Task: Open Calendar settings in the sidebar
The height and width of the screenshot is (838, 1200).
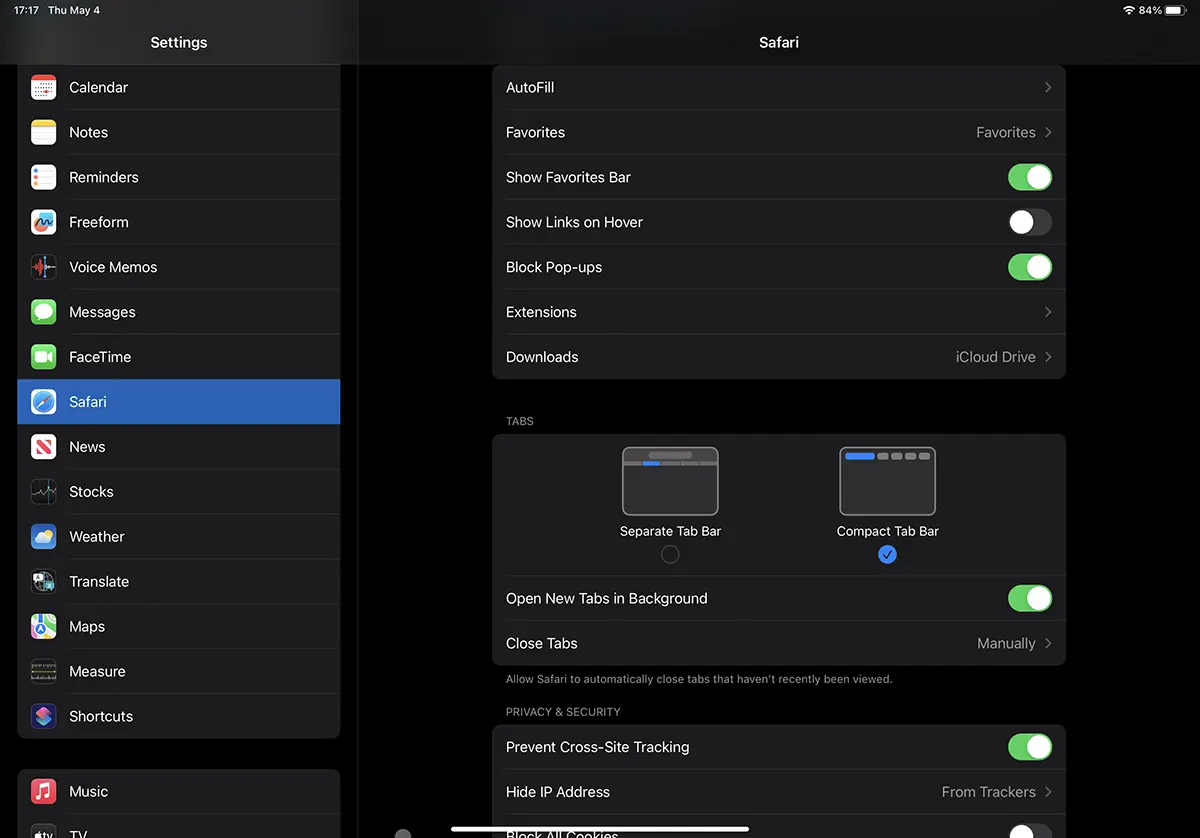Action: coord(179,87)
